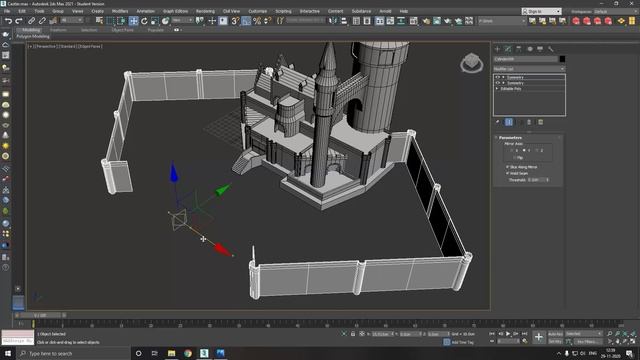Click the ViewCube in the viewport
The width and height of the screenshot is (640, 360).
click(x=471, y=63)
